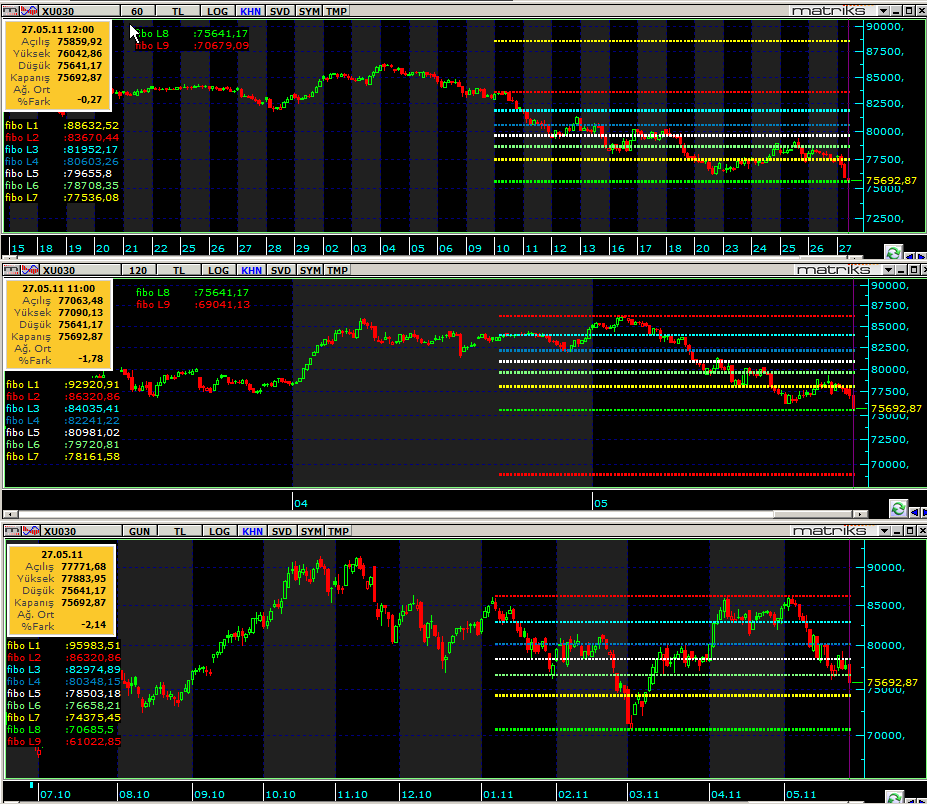The width and height of the screenshot is (927, 804).
Task: Click the green refresh icon in the bottom chart
Action: pyautogui.click(x=893, y=796)
